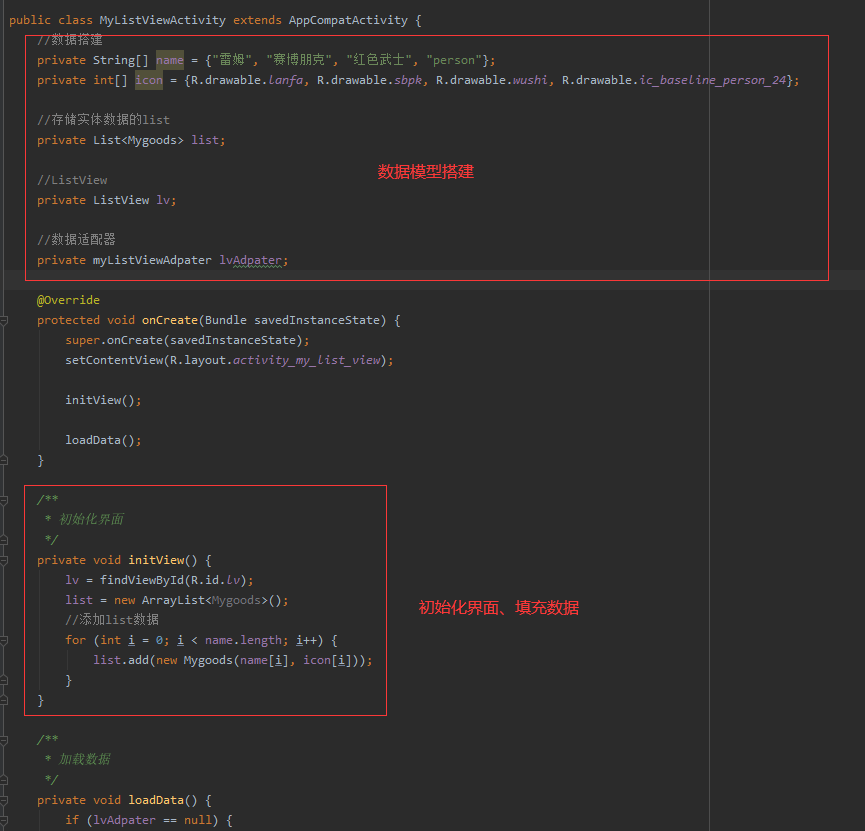The height and width of the screenshot is (831, 865).
Task: Toggle the fold marker at onCreate's closing brace
Action: pyautogui.click(x=4, y=460)
